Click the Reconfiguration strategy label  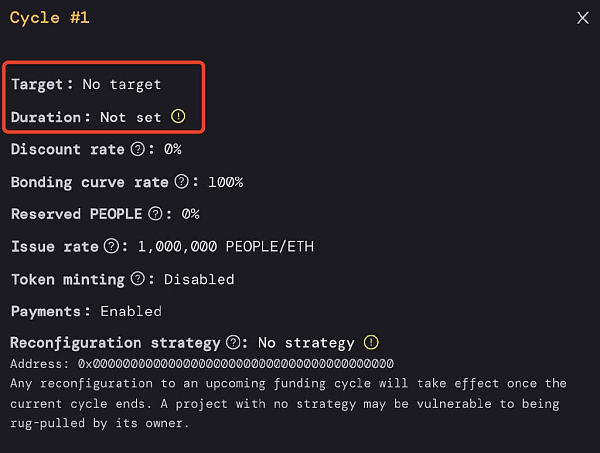[115, 343]
